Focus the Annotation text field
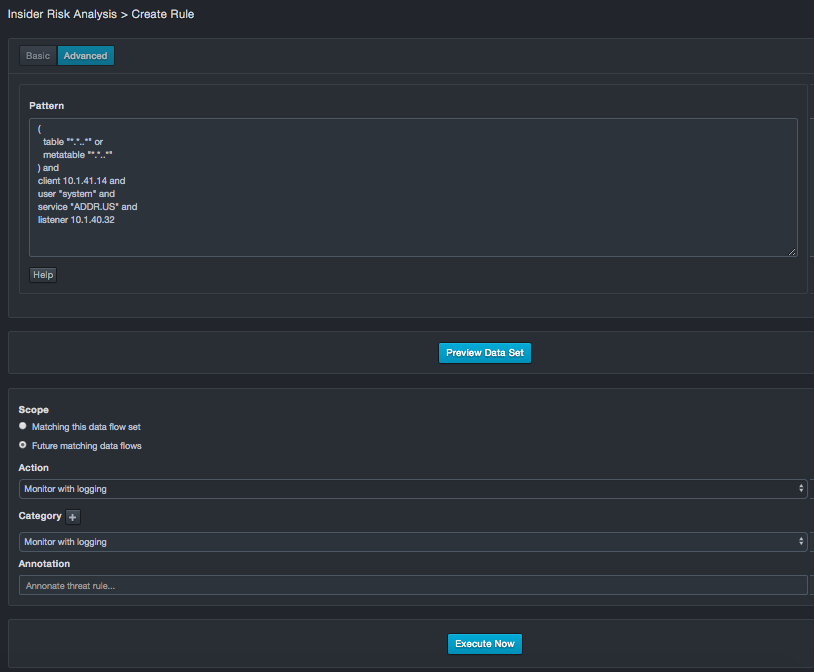Screen dimensions: 815x672 click(x=413, y=586)
